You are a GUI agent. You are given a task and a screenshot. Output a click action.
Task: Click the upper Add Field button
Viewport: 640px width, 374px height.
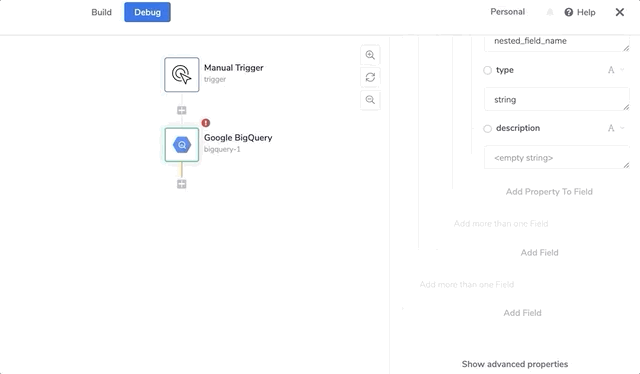coord(539,252)
